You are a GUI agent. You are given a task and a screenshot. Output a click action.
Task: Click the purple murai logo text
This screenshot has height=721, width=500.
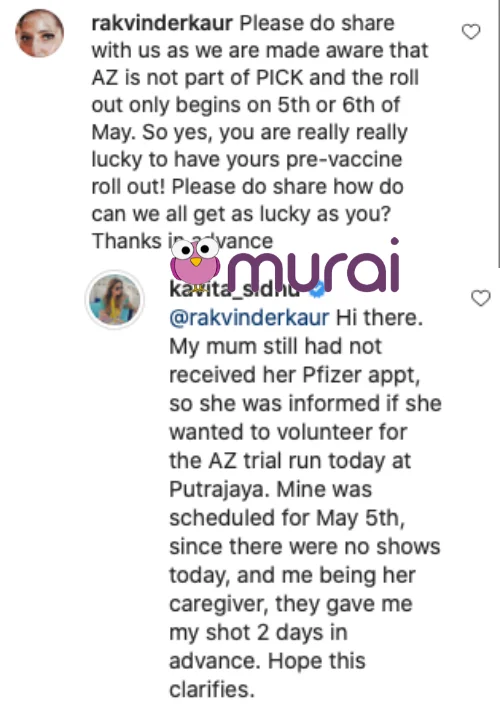[x=313, y=266]
